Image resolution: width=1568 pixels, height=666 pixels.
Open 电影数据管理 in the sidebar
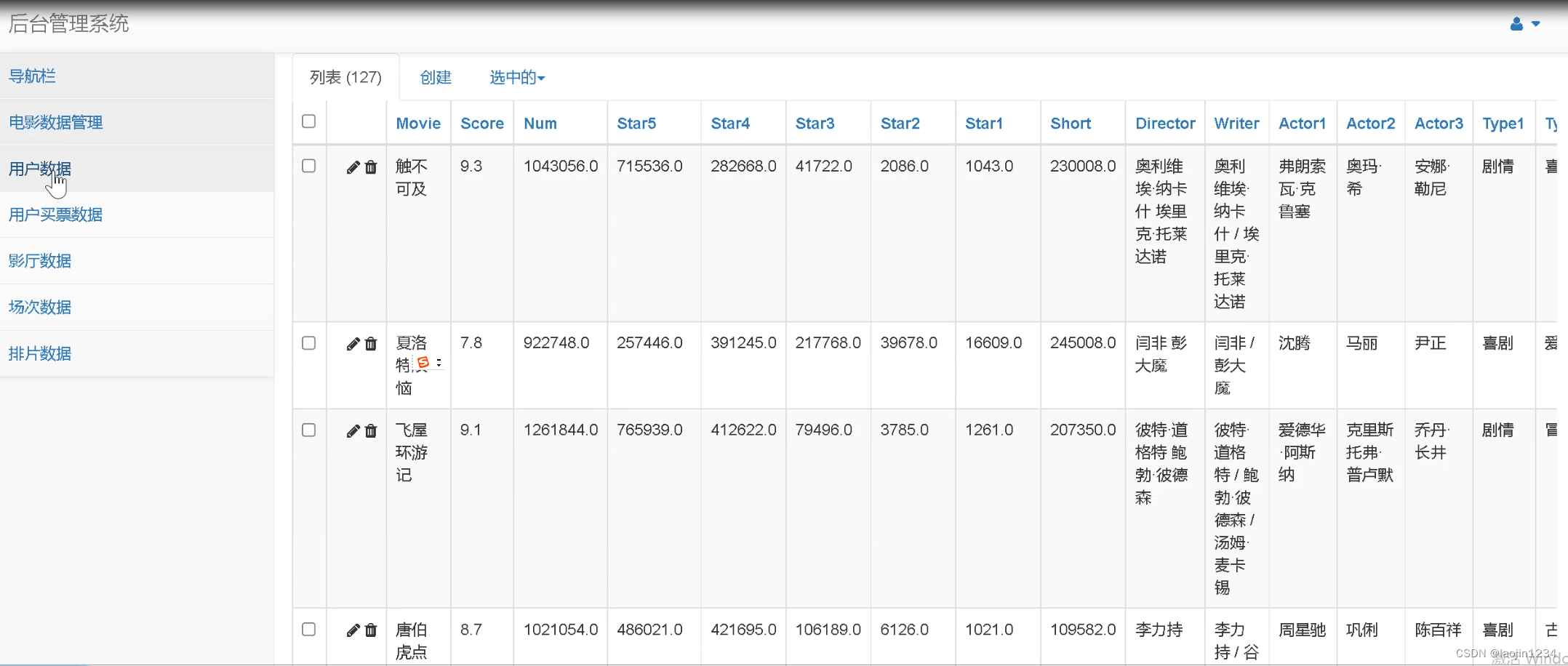coord(137,122)
